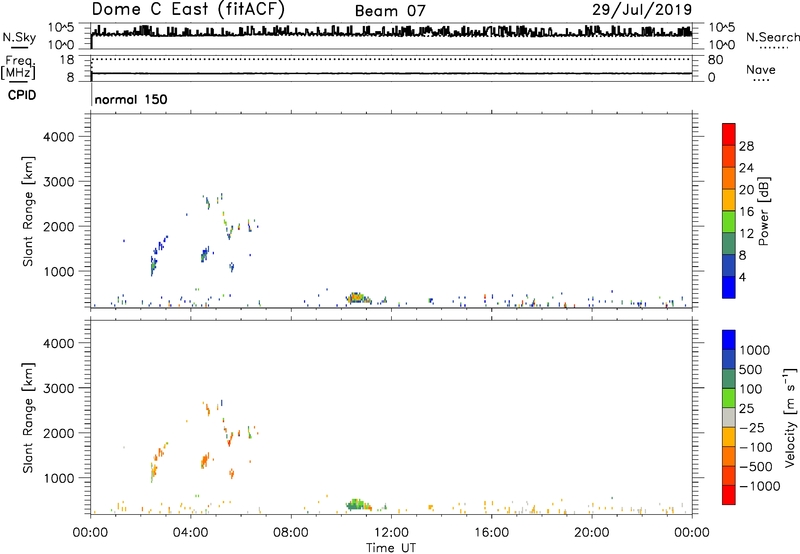The height and width of the screenshot is (554, 800).
Task: Select the dark blue bottom segment of Power color bar
Action: pos(729,287)
